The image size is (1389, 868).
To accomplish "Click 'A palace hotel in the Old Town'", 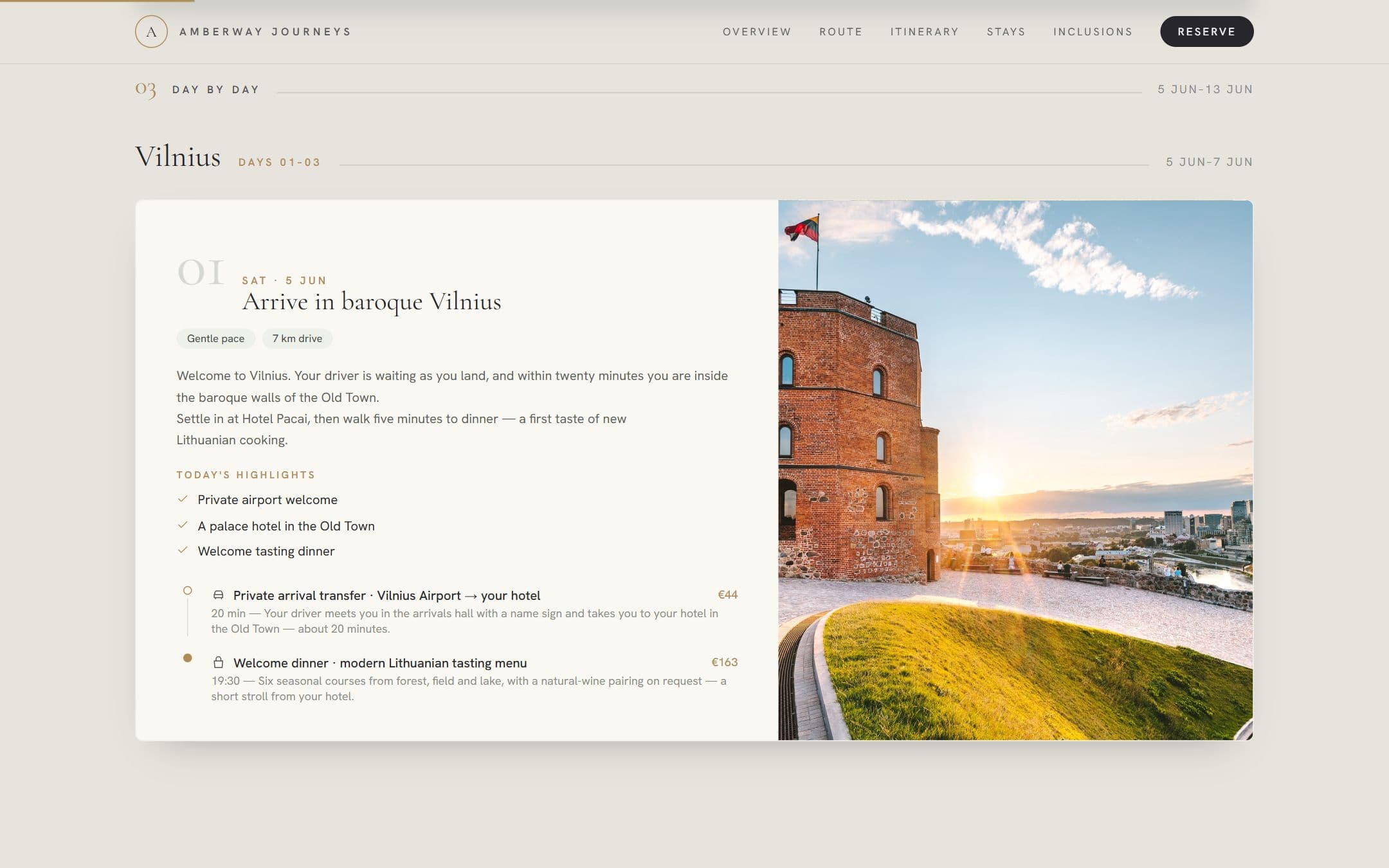I will (286, 526).
